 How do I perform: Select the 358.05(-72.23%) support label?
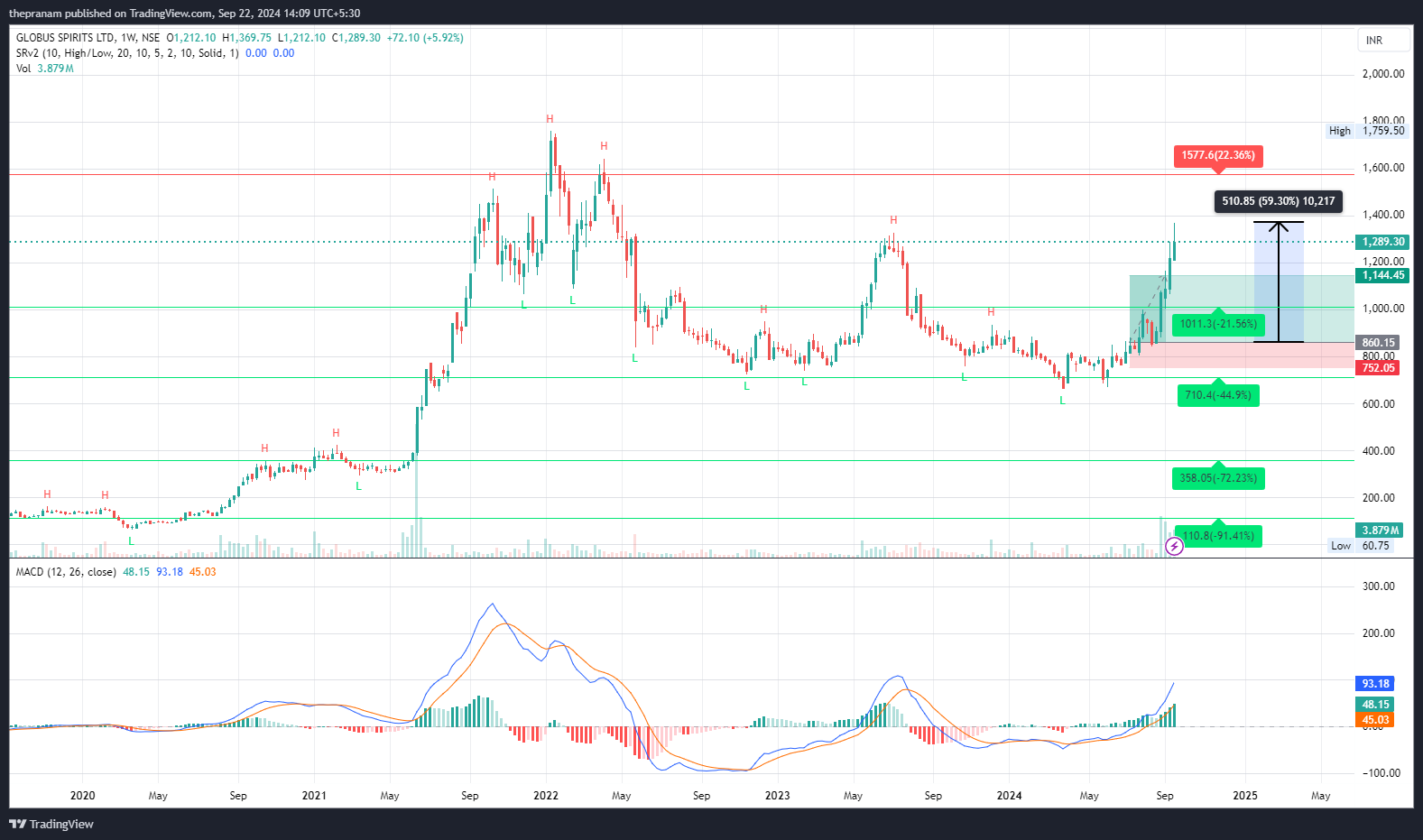pos(1218,478)
